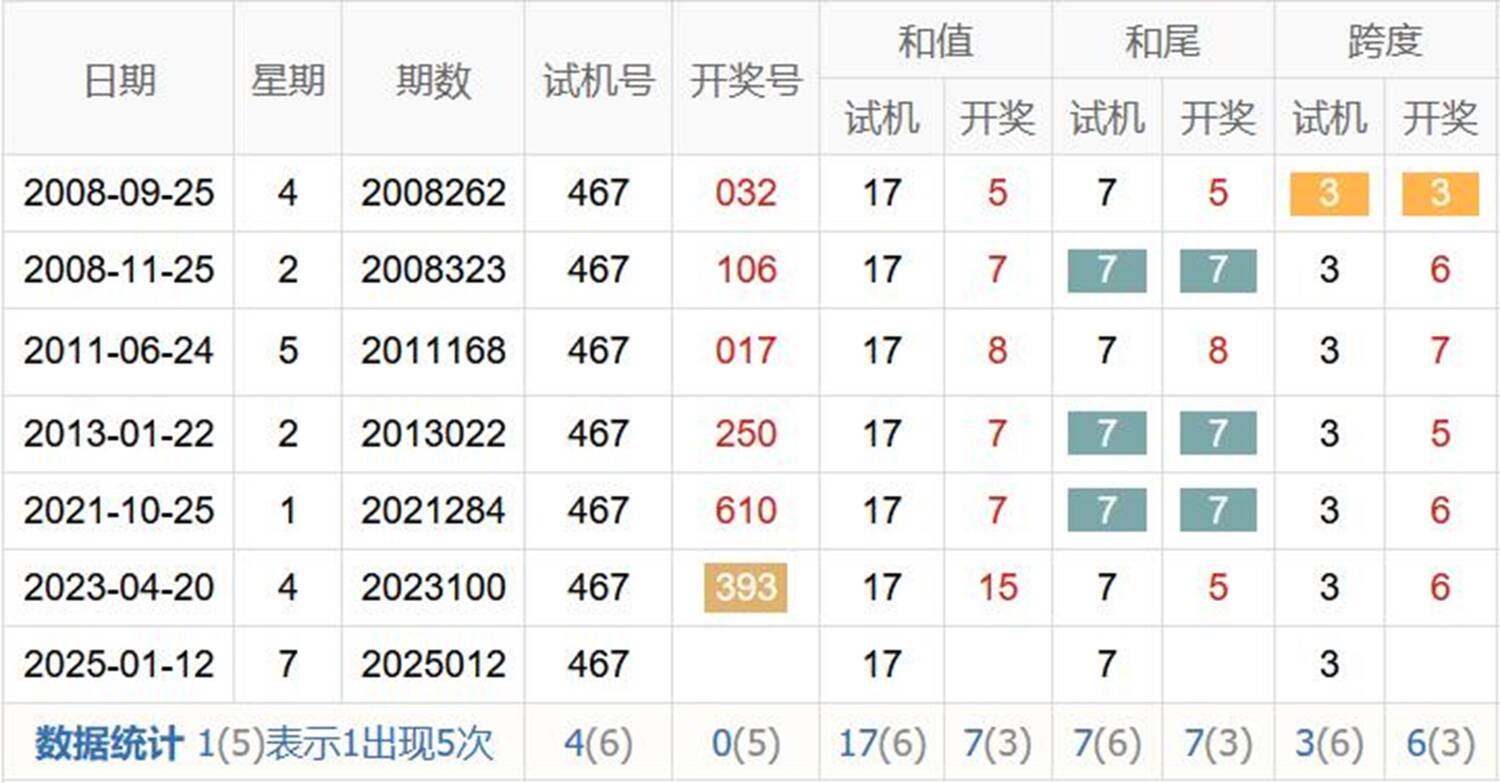The image size is (1500, 783).
Task: Select the 和尾 group header
Action: pos(1162,42)
